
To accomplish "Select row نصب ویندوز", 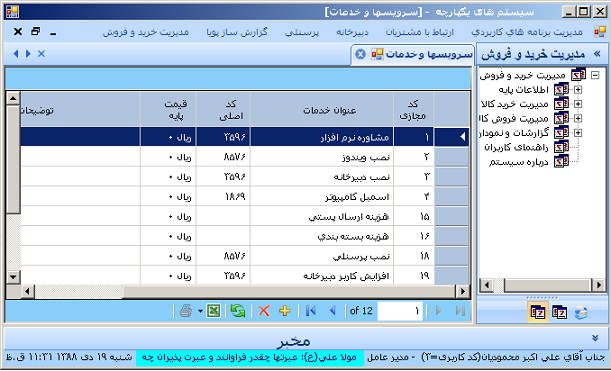I will click(x=245, y=157).
